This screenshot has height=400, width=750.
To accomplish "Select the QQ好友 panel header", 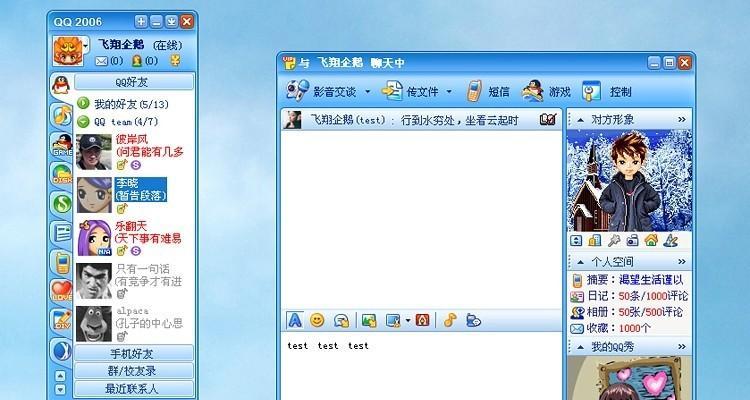I will [x=134, y=82].
